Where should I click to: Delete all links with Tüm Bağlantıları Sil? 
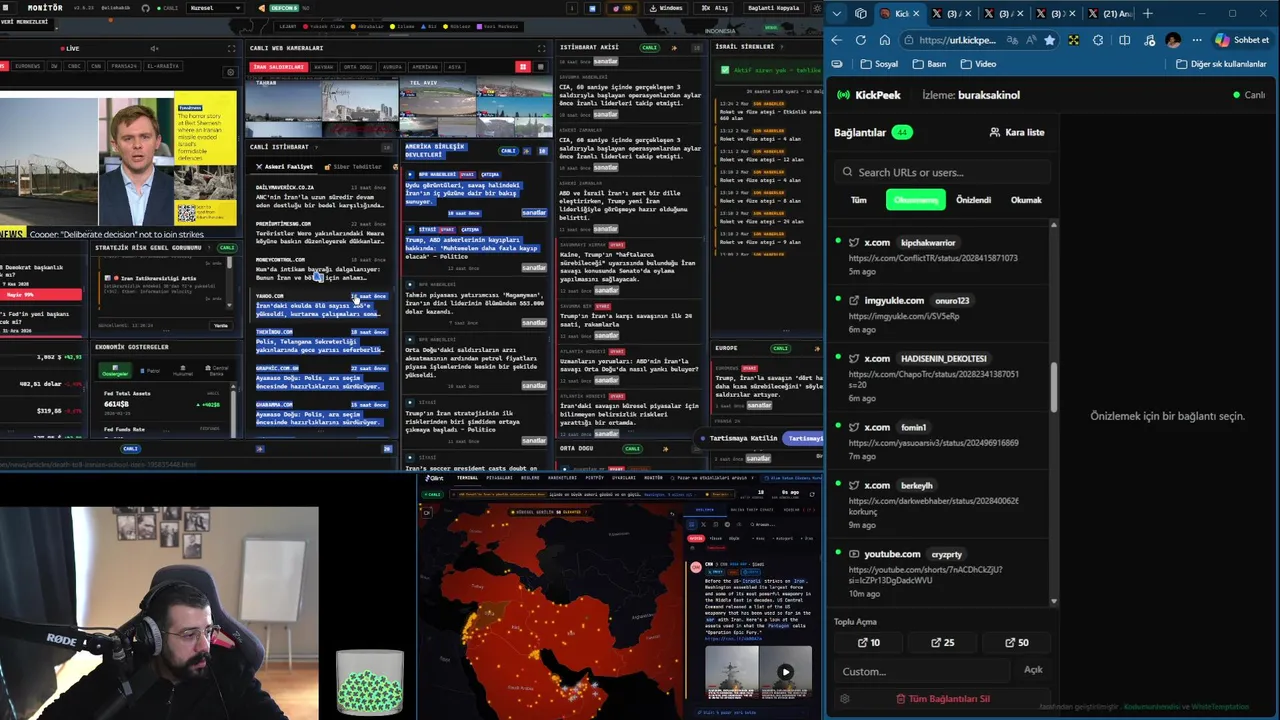[942, 699]
